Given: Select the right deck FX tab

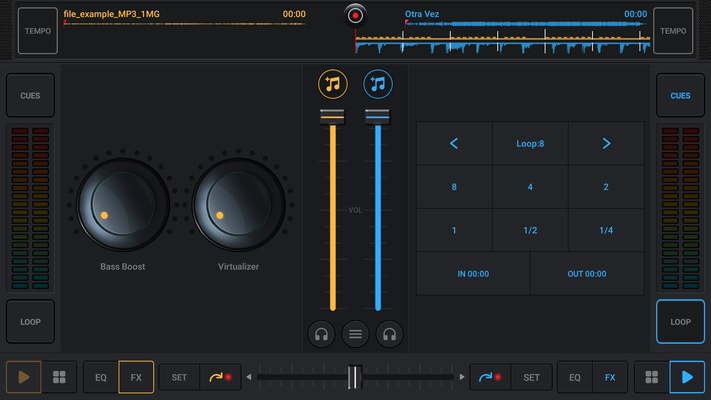Looking at the screenshot, I should pyautogui.click(x=610, y=377).
